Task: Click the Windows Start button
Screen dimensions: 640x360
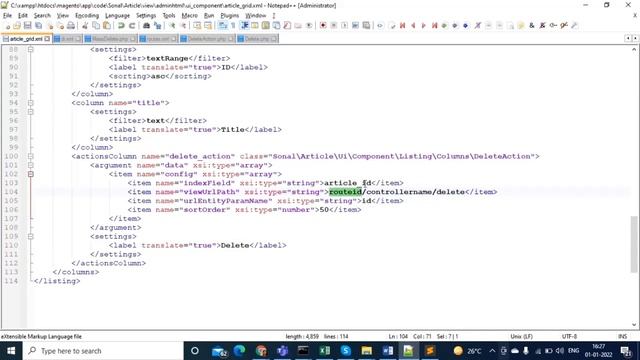Action: (11, 351)
